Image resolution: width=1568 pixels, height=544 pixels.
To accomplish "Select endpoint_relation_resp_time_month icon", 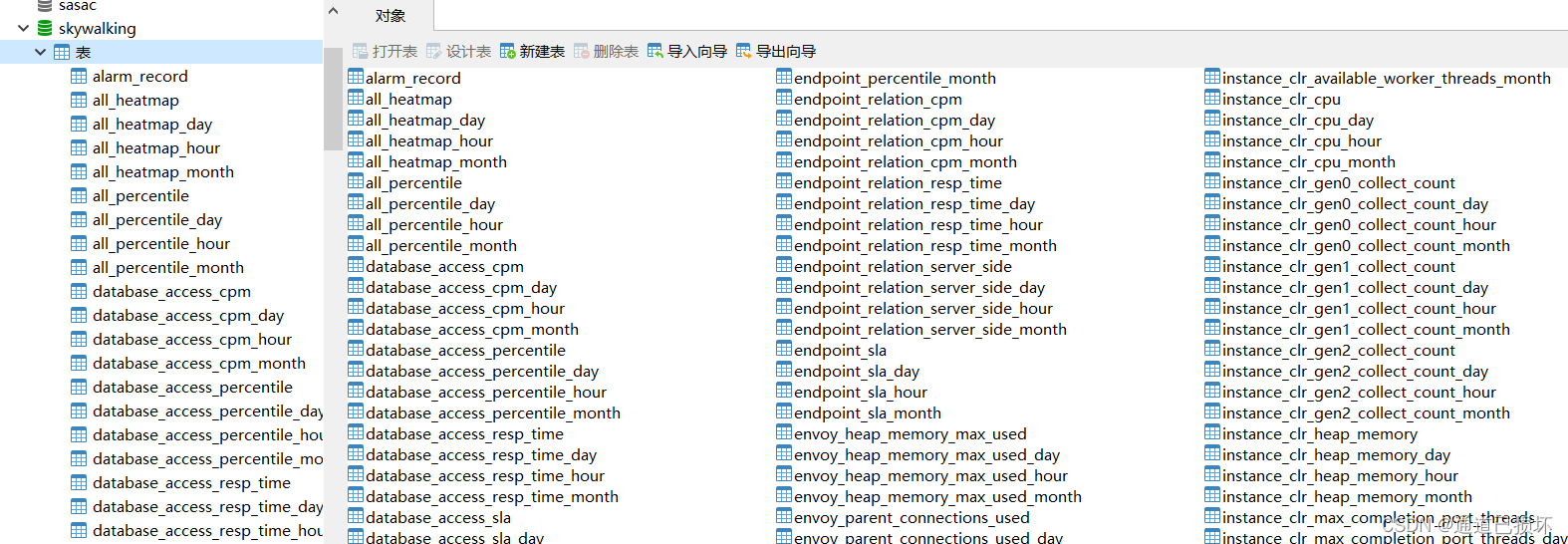I will coord(784,243).
